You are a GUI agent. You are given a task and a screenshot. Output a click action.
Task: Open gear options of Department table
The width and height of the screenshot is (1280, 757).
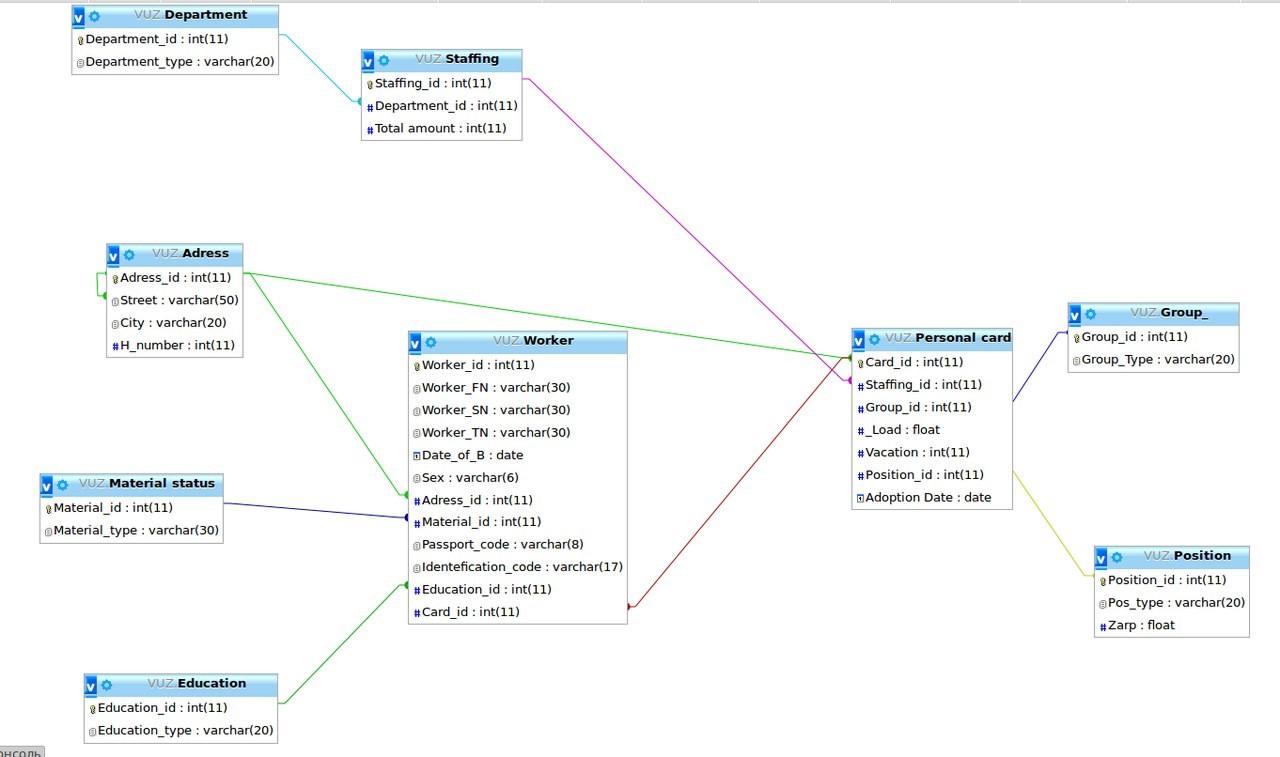pos(94,17)
